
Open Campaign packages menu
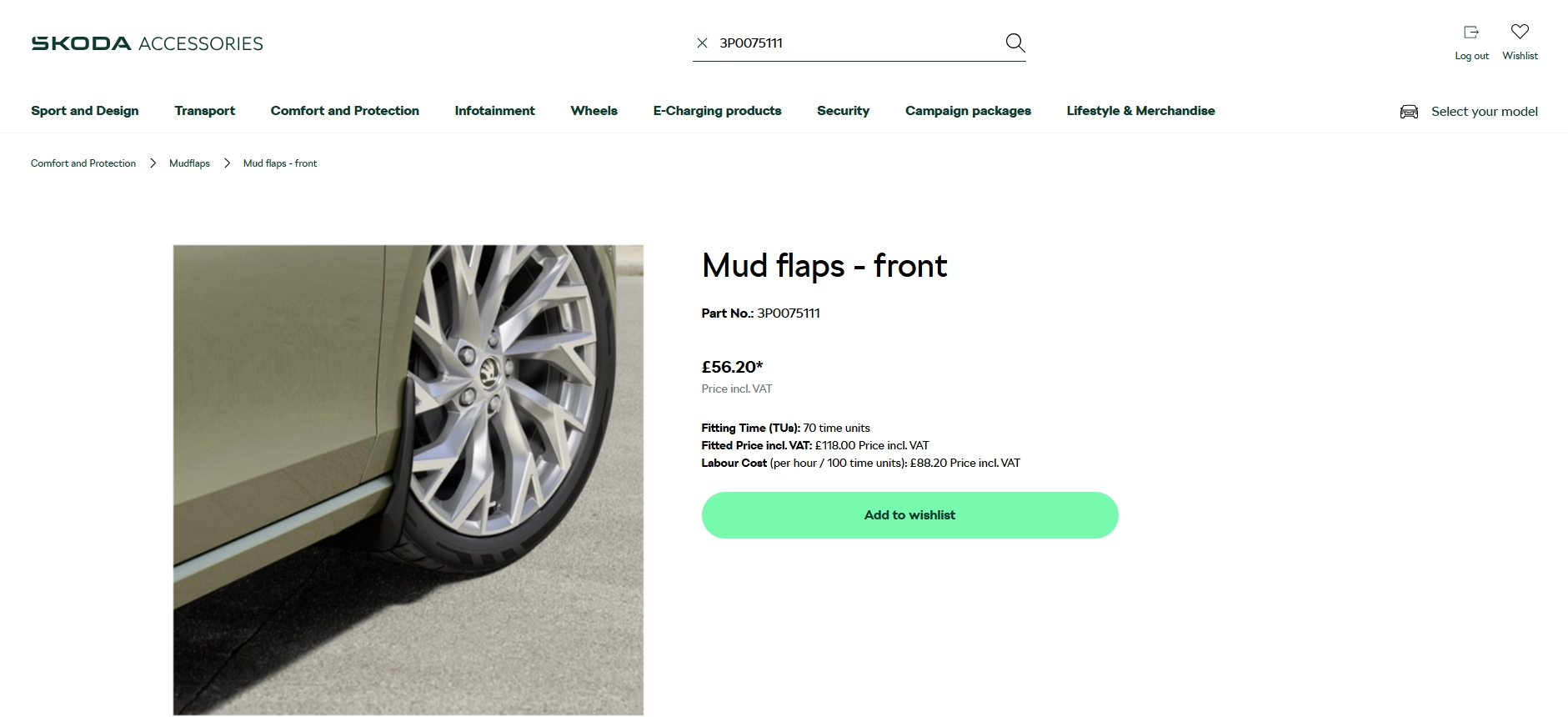(968, 111)
